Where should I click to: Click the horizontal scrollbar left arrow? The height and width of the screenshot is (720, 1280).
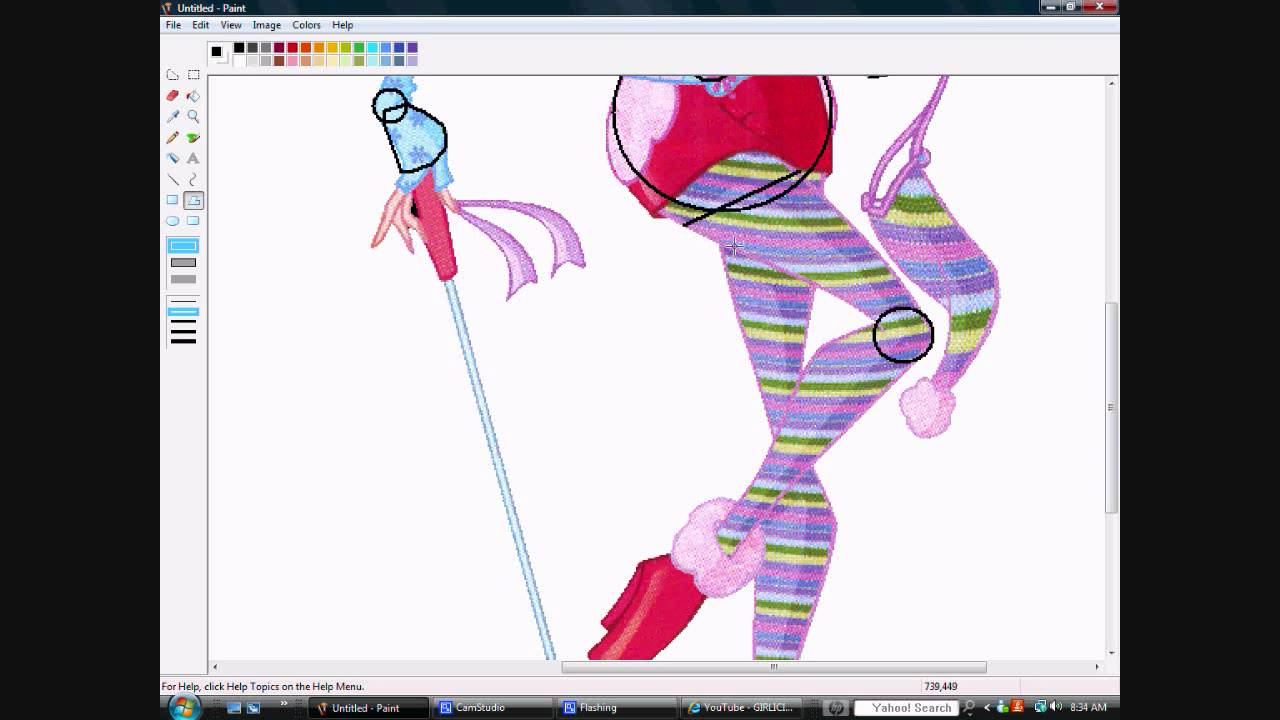(x=214, y=667)
